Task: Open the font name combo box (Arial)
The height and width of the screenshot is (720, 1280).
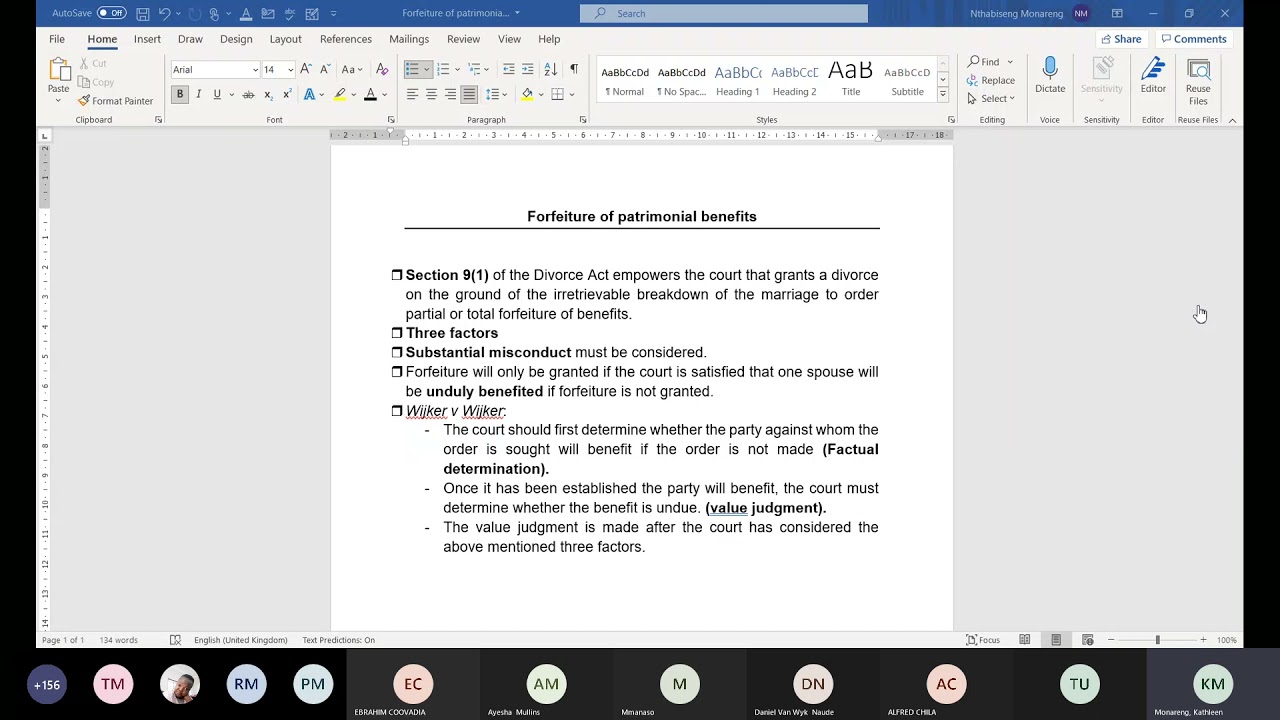Action: click(x=215, y=69)
